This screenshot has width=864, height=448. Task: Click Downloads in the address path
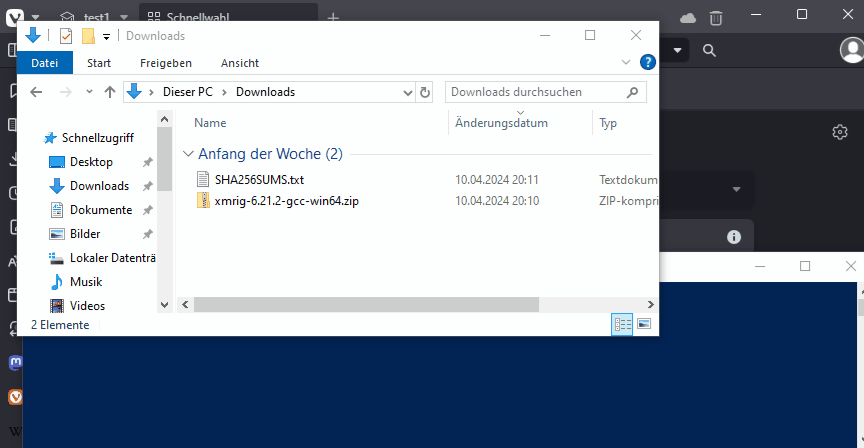pos(266,92)
